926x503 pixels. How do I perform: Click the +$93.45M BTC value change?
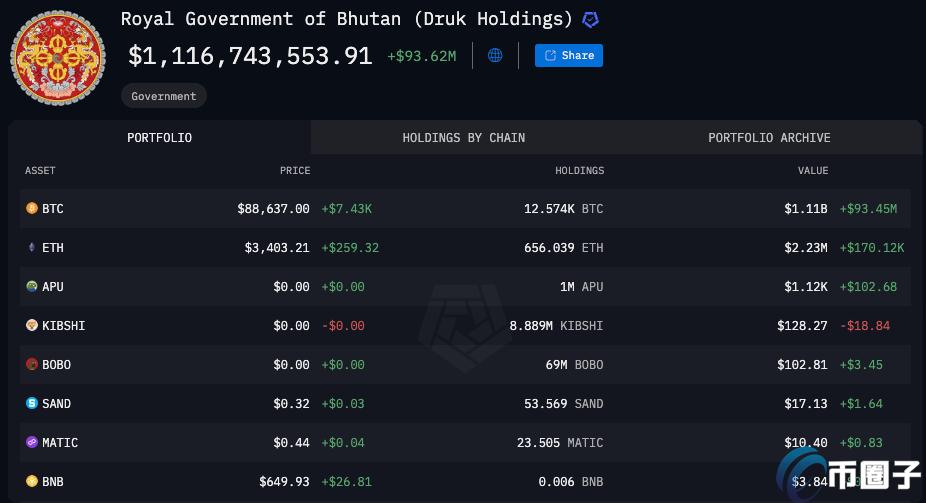click(868, 208)
